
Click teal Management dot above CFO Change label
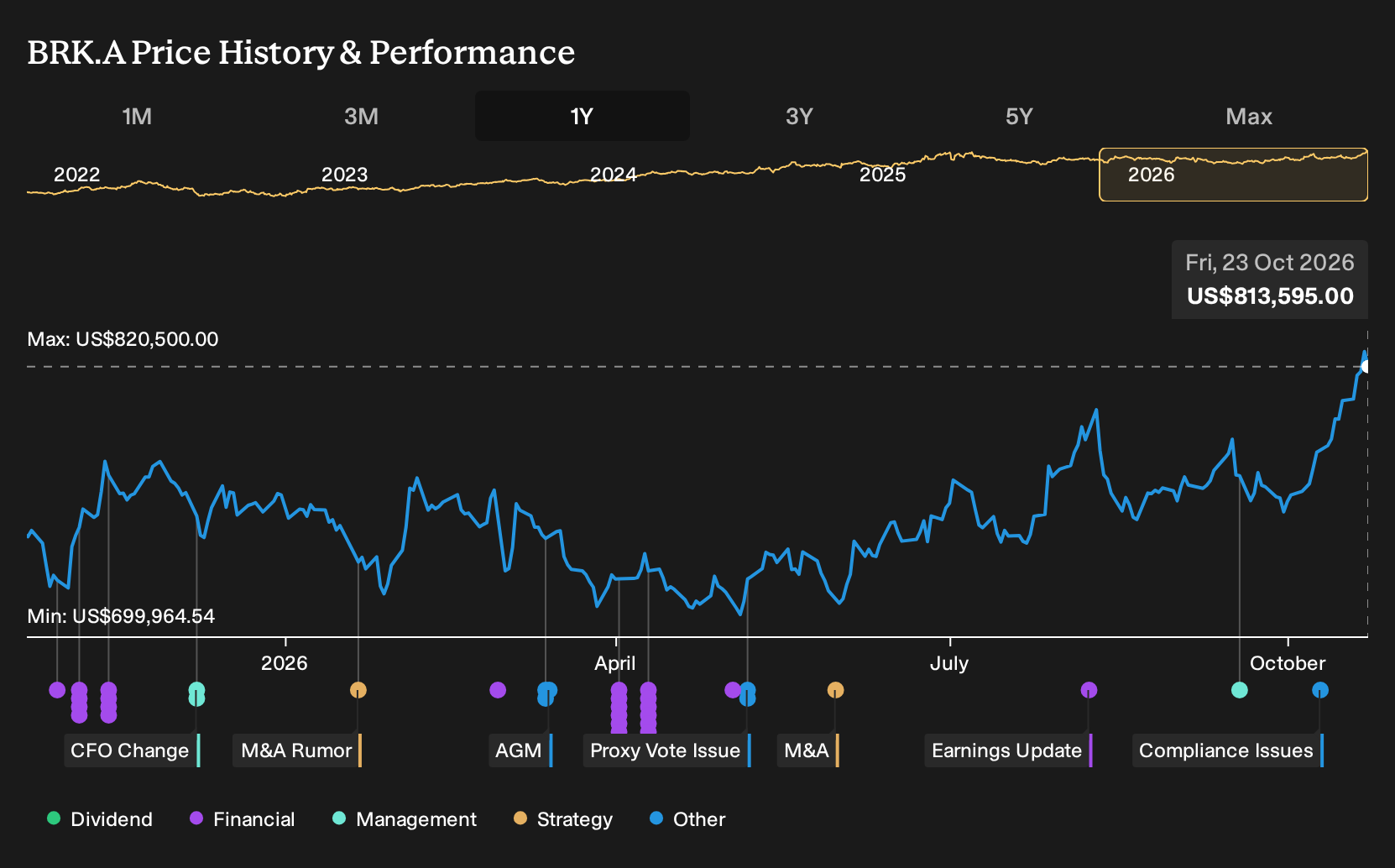196,692
